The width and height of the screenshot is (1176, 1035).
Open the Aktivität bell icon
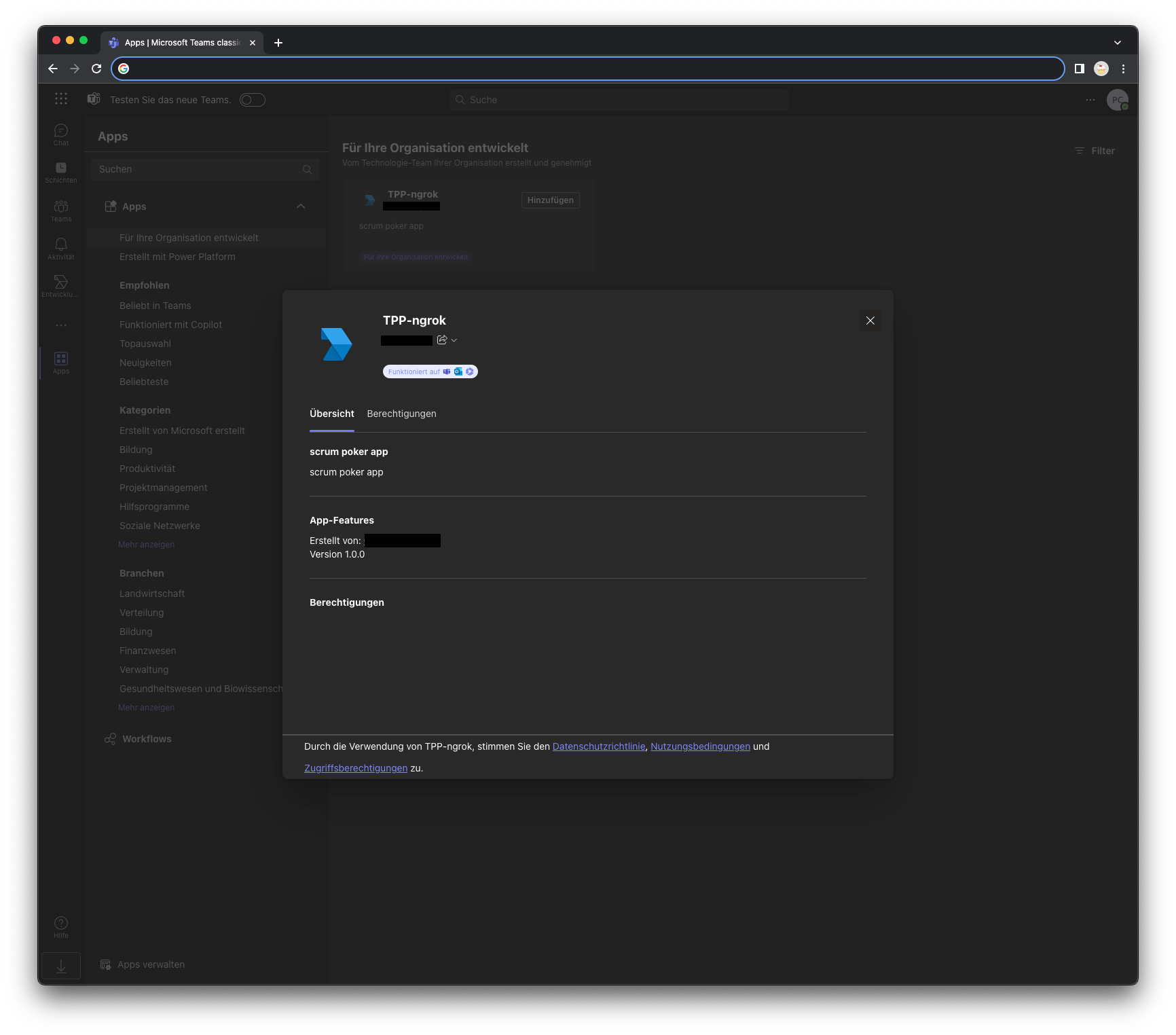pos(61,248)
